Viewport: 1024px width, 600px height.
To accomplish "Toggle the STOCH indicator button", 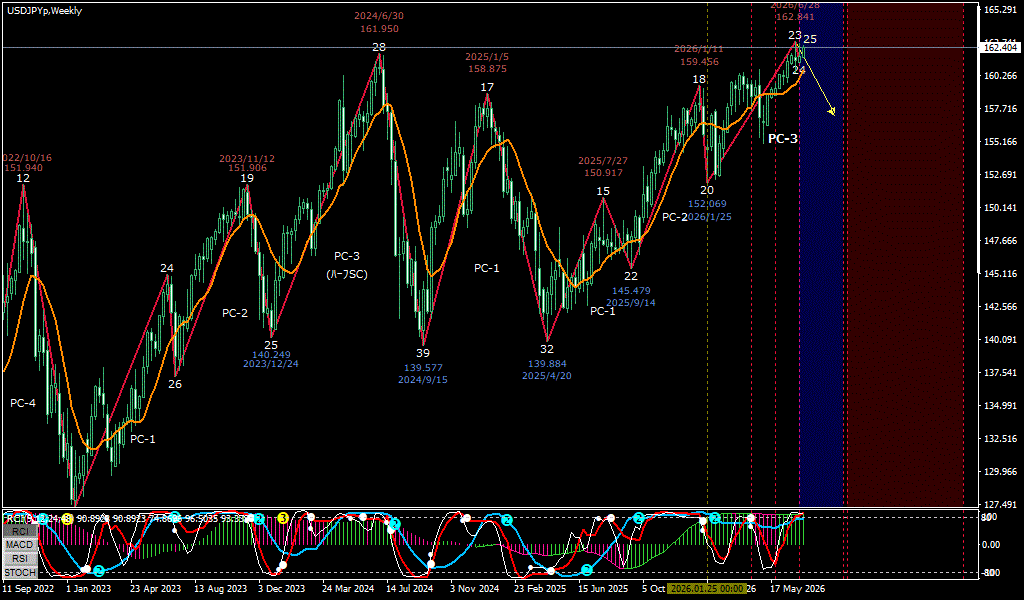I will click(x=20, y=573).
